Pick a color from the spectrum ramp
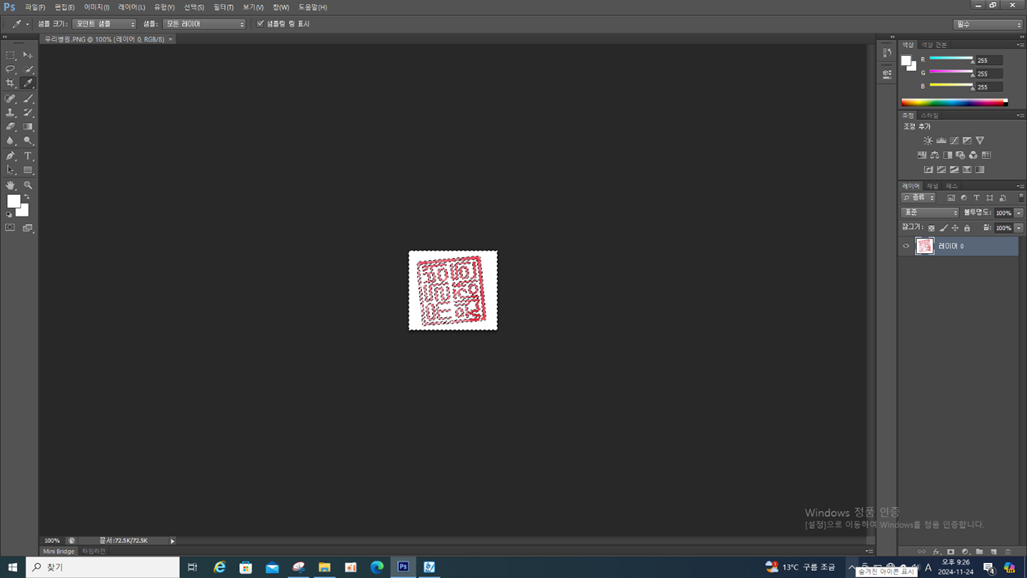Viewport: 1027px width, 578px height. [x=954, y=102]
